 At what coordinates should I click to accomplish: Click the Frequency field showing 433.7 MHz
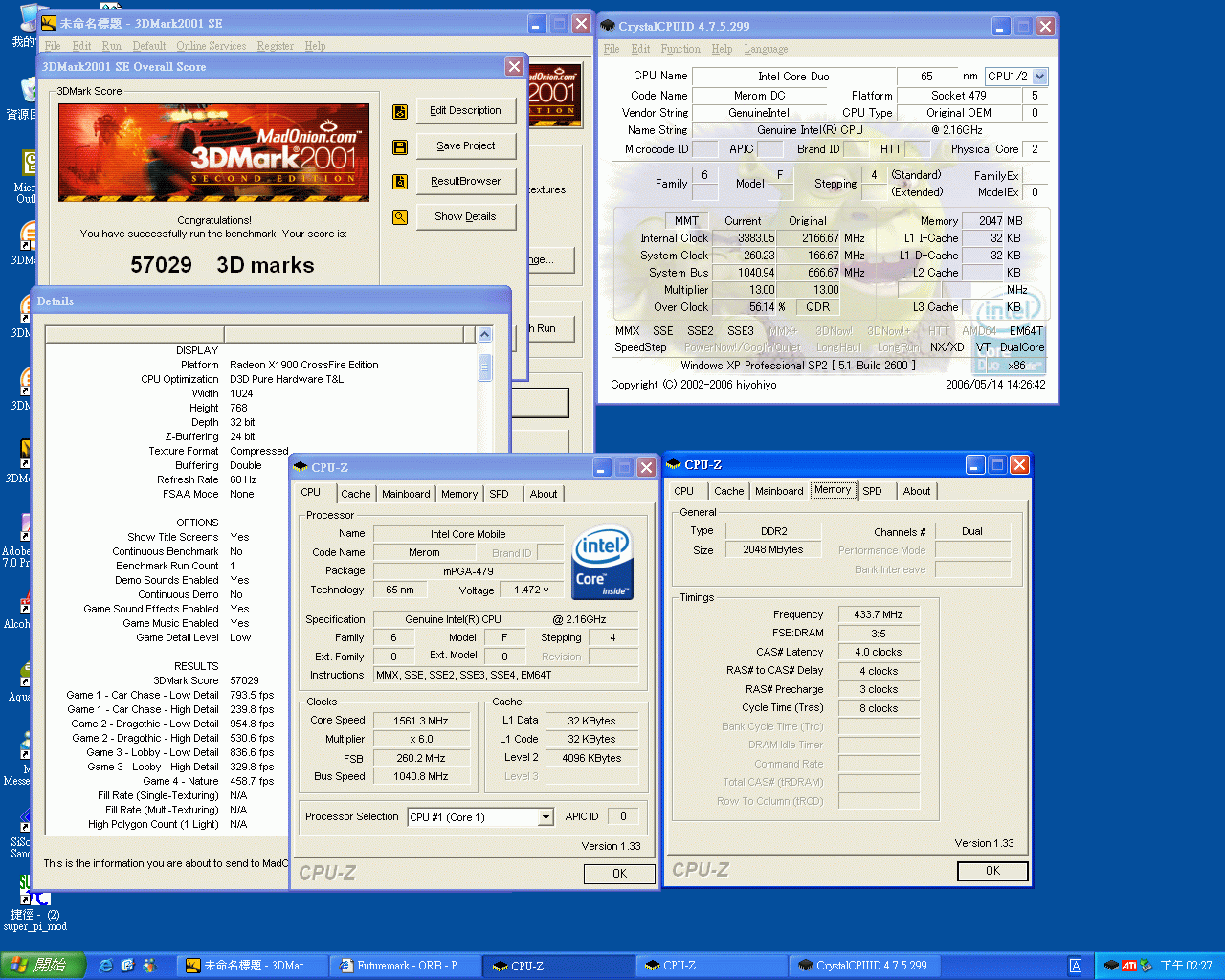[879, 614]
